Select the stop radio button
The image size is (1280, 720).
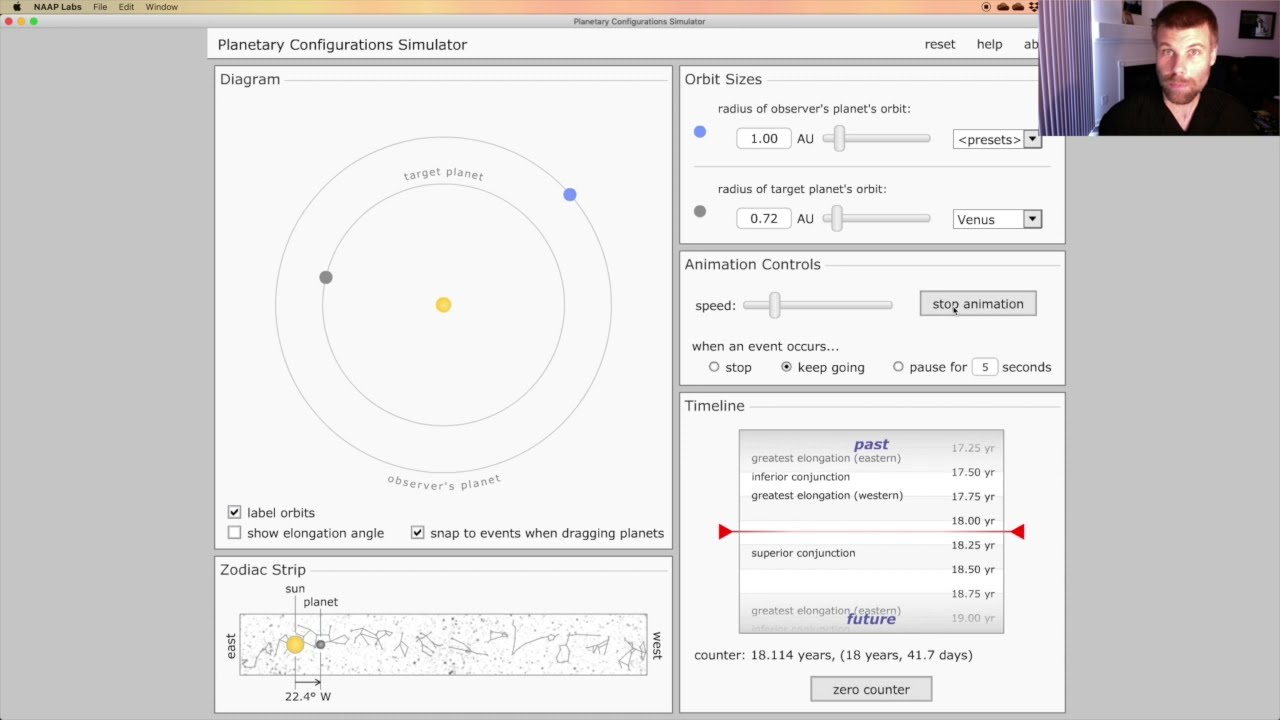(714, 367)
